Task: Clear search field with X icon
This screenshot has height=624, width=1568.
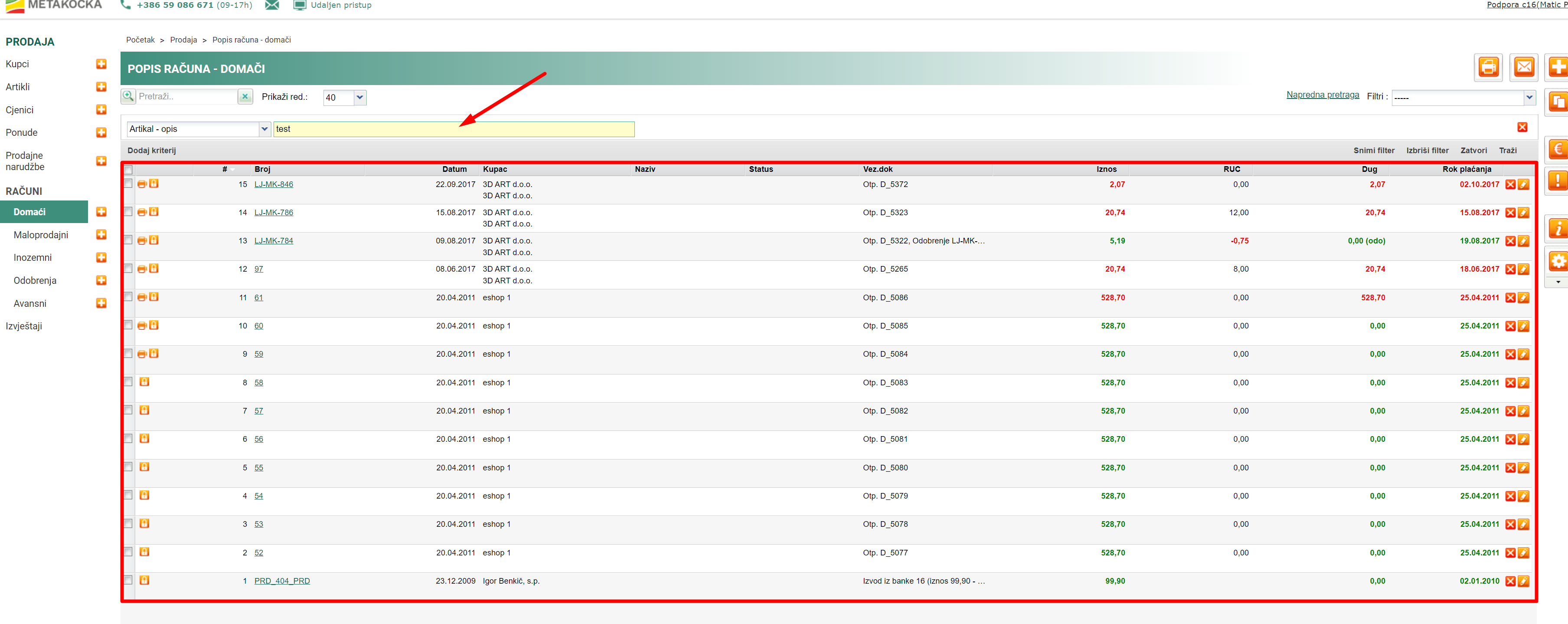Action: [x=245, y=97]
